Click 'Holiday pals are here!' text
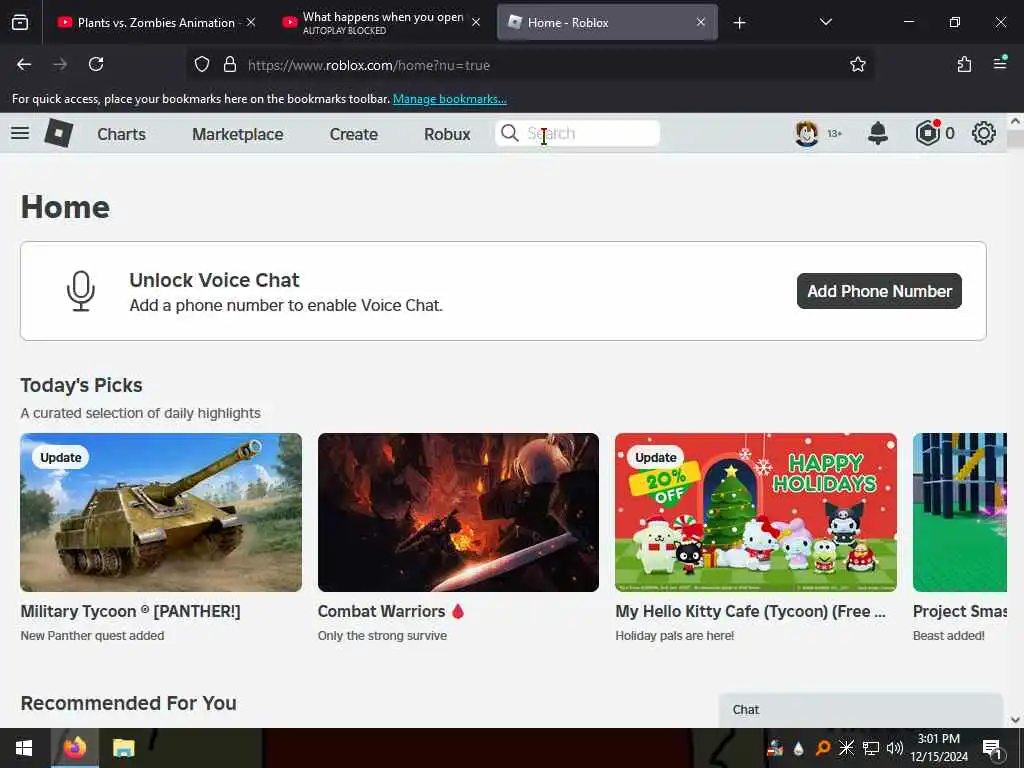 click(675, 635)
